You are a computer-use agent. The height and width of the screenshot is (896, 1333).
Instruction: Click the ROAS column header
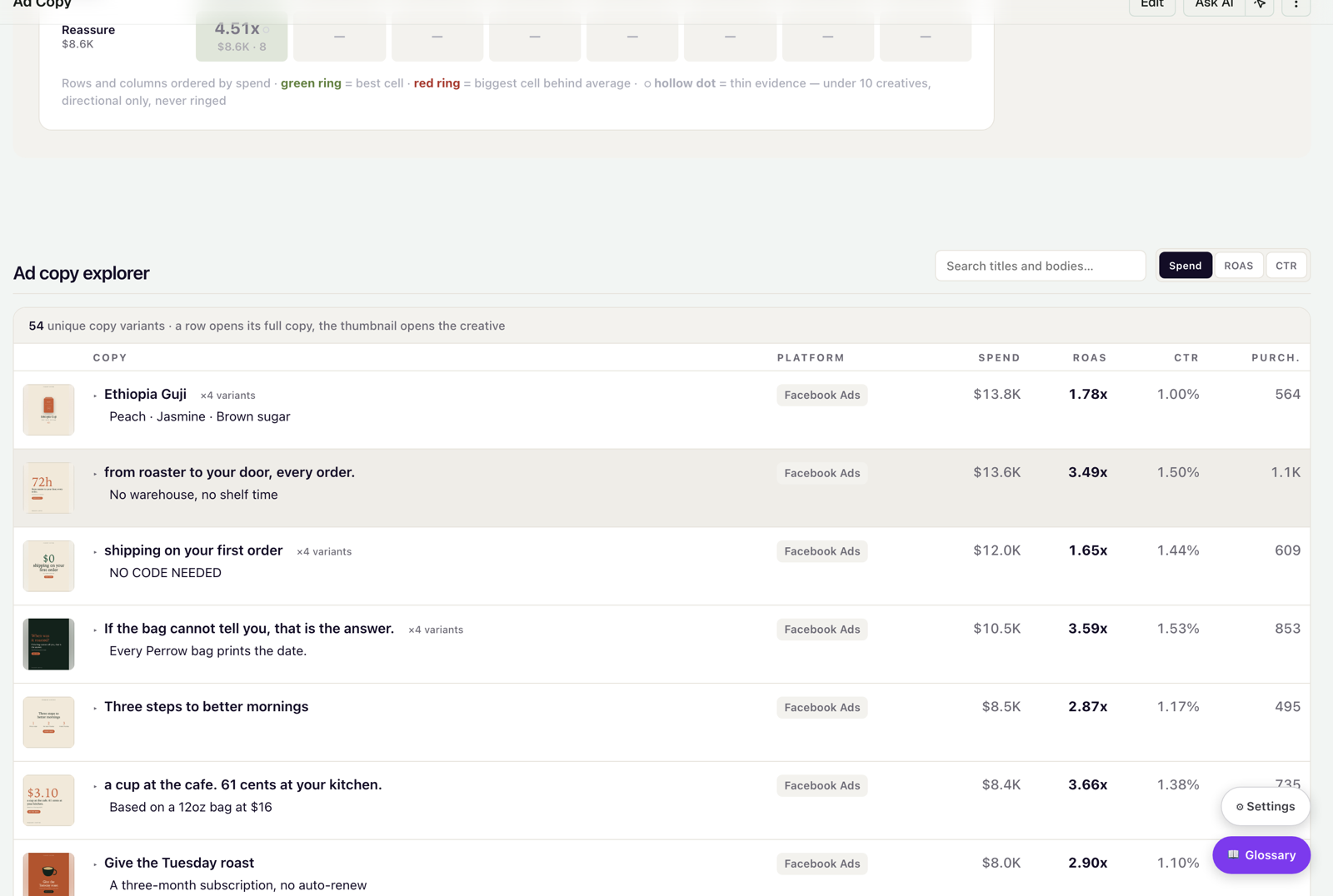1089,357
